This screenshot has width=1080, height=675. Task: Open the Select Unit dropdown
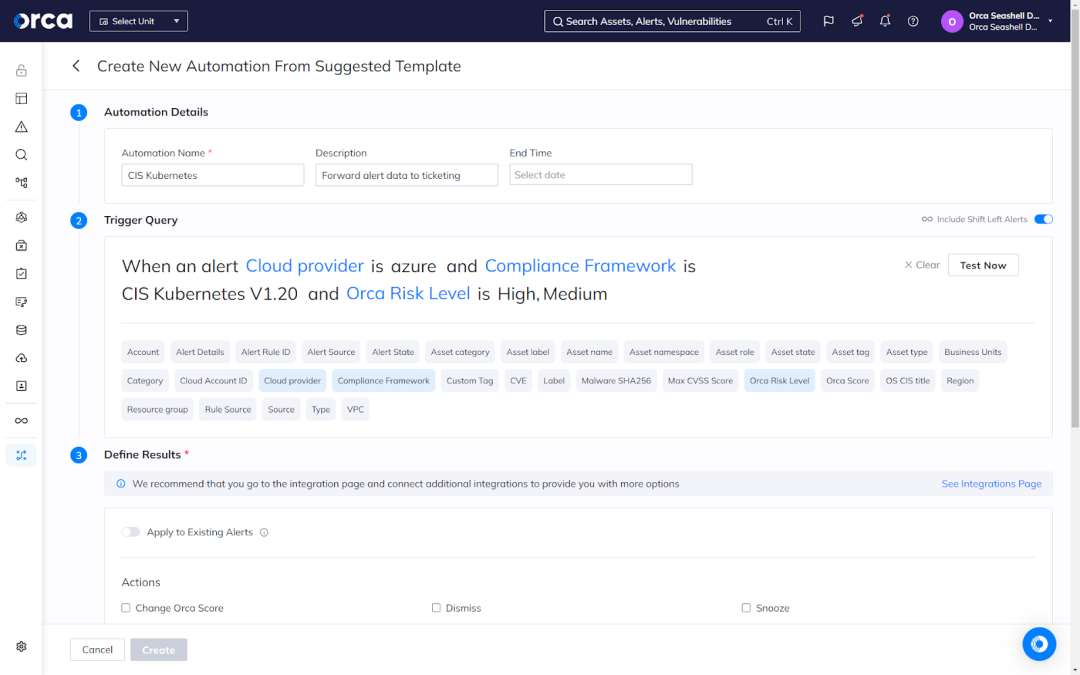tap(138, 21)
